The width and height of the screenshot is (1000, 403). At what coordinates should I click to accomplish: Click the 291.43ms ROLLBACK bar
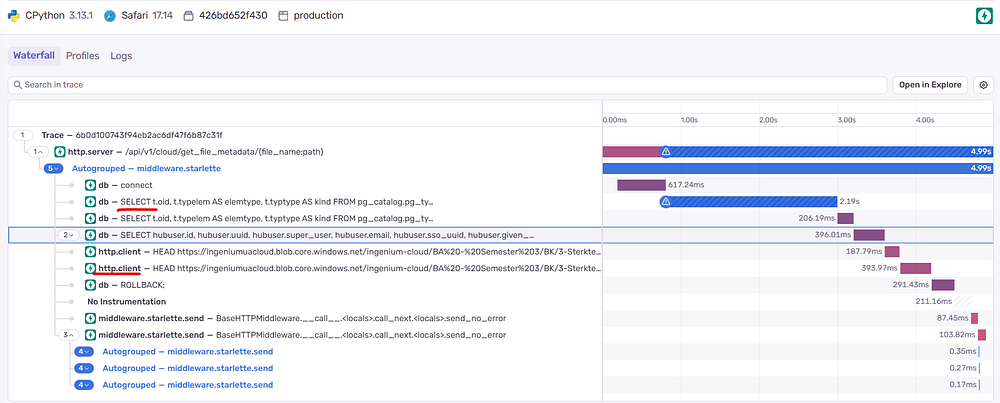[943, 284]
